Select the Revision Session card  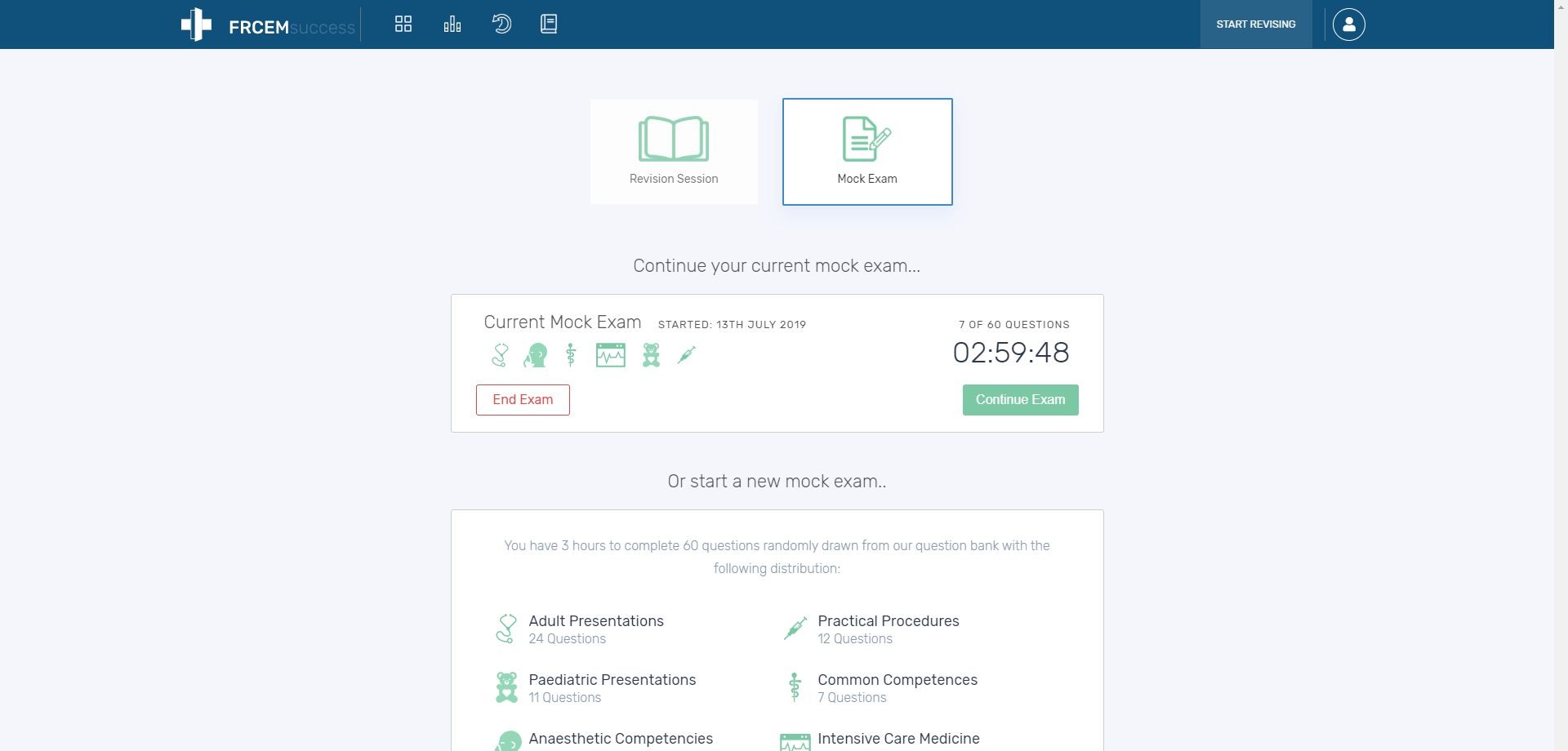674,152
